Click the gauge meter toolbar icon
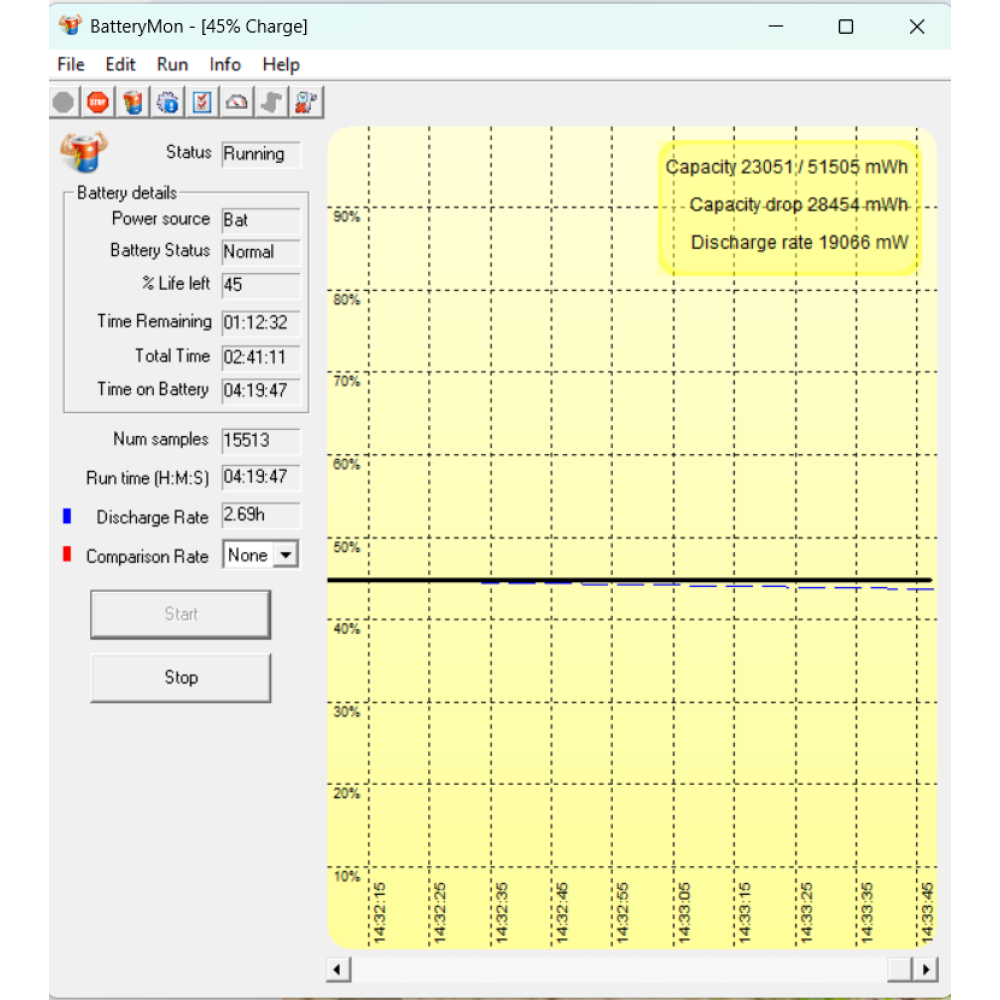1000x1000 pixels. (x=237, y=102)
